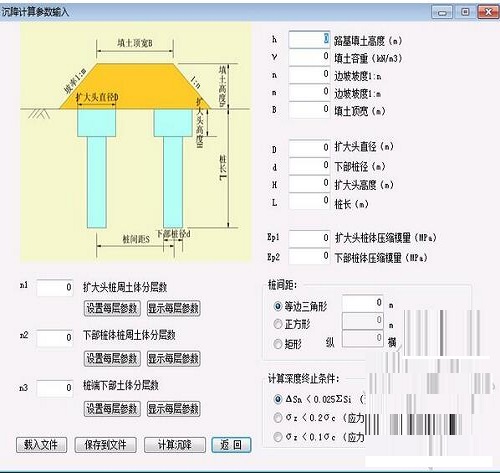The image size is (500, 473).
Task: Focus the L 桩长 input field
Action: pyautogui.click(x=309, y=201)
